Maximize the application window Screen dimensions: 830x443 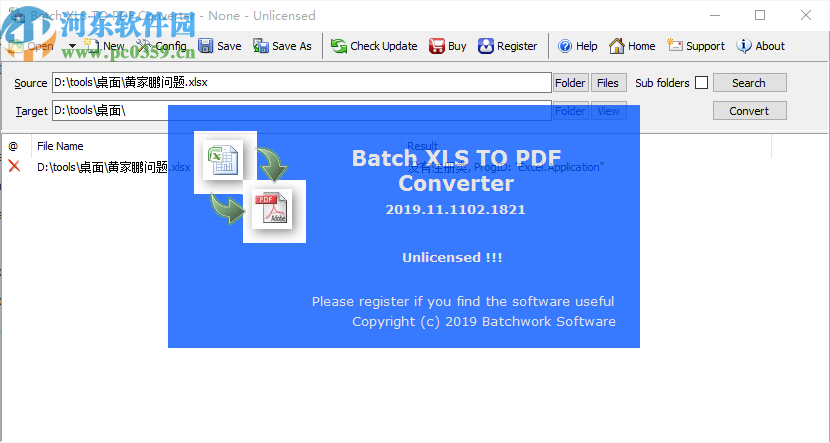click(x=760, y=15)
